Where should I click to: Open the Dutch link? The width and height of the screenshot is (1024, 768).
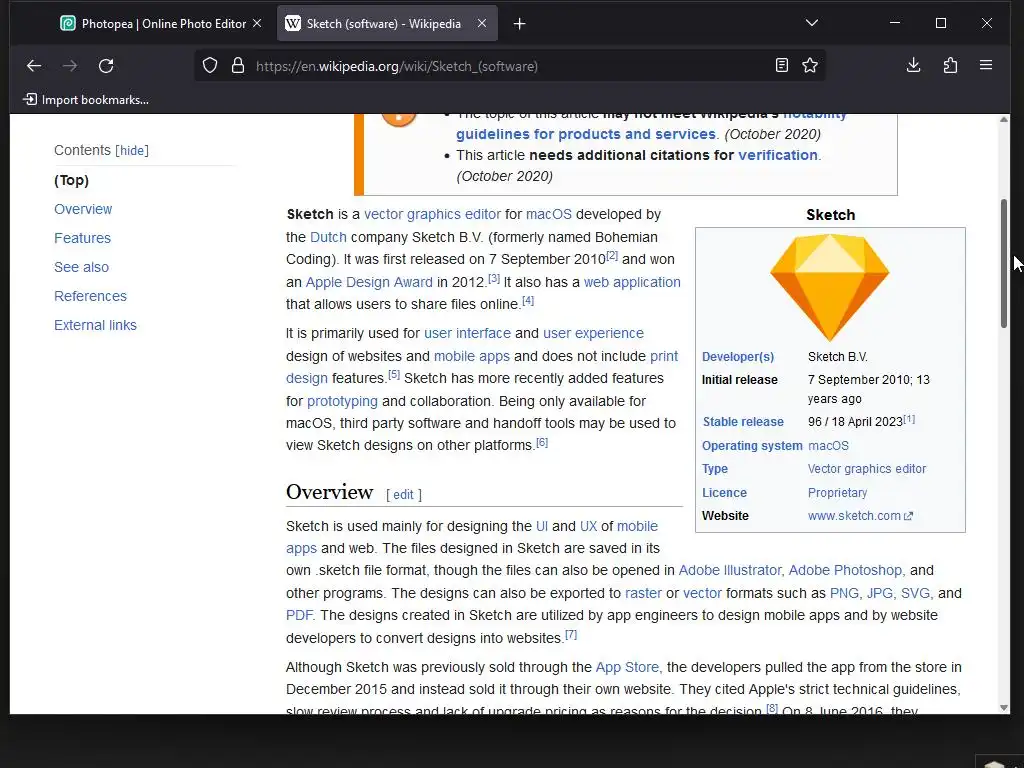[328, 237]
